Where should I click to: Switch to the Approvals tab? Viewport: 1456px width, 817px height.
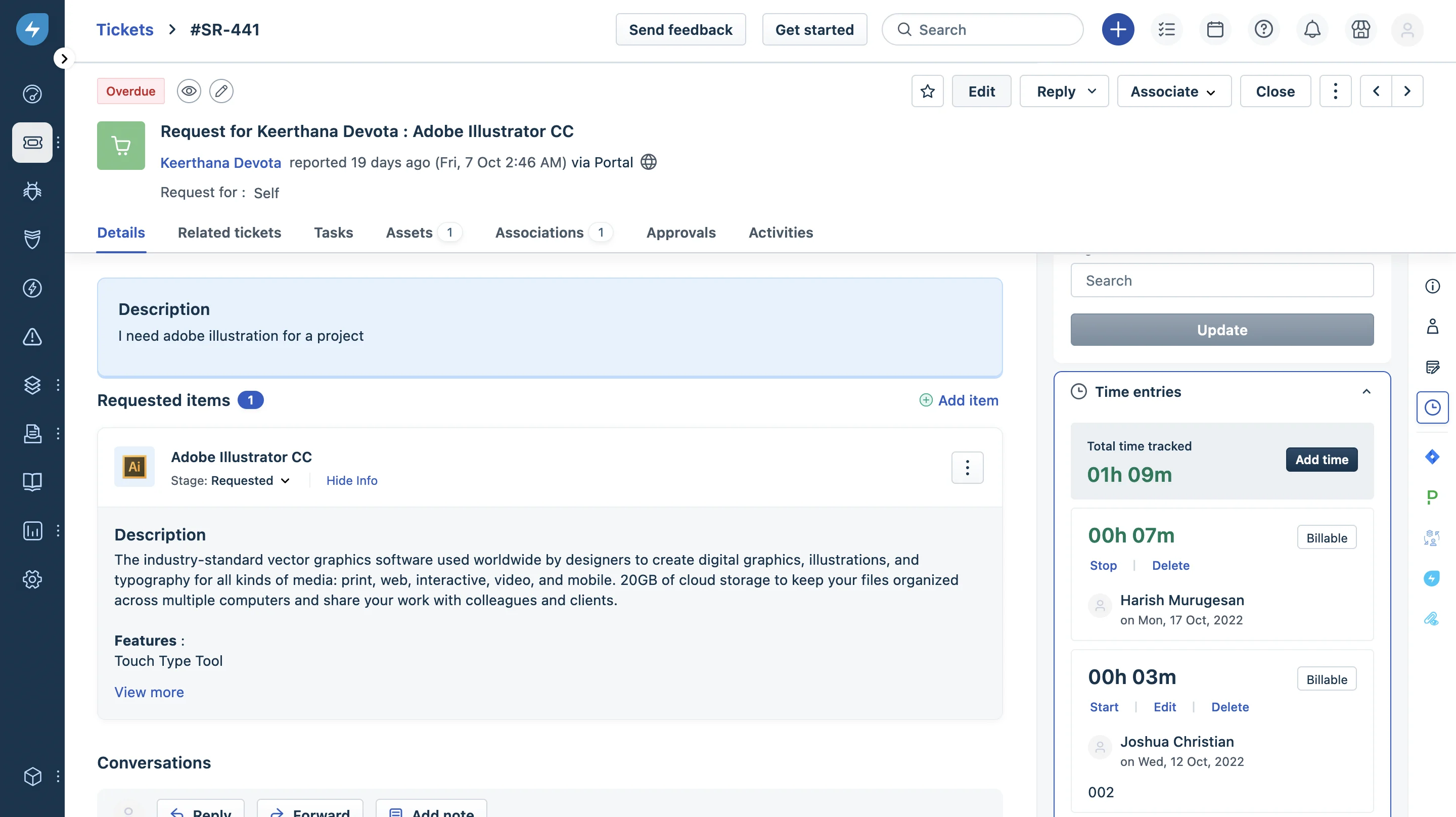click(x=680, y=233)
